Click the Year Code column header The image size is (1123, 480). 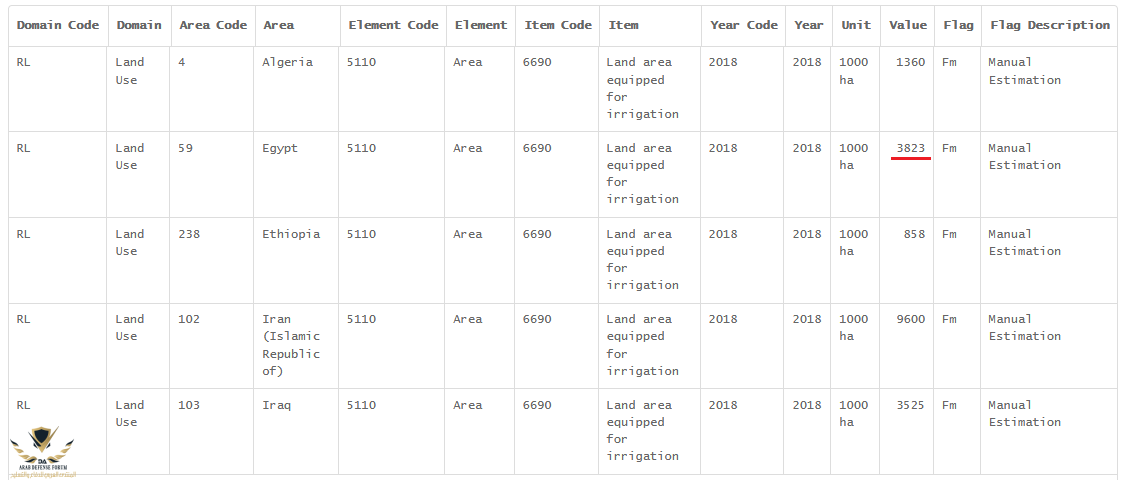[743, 25]
